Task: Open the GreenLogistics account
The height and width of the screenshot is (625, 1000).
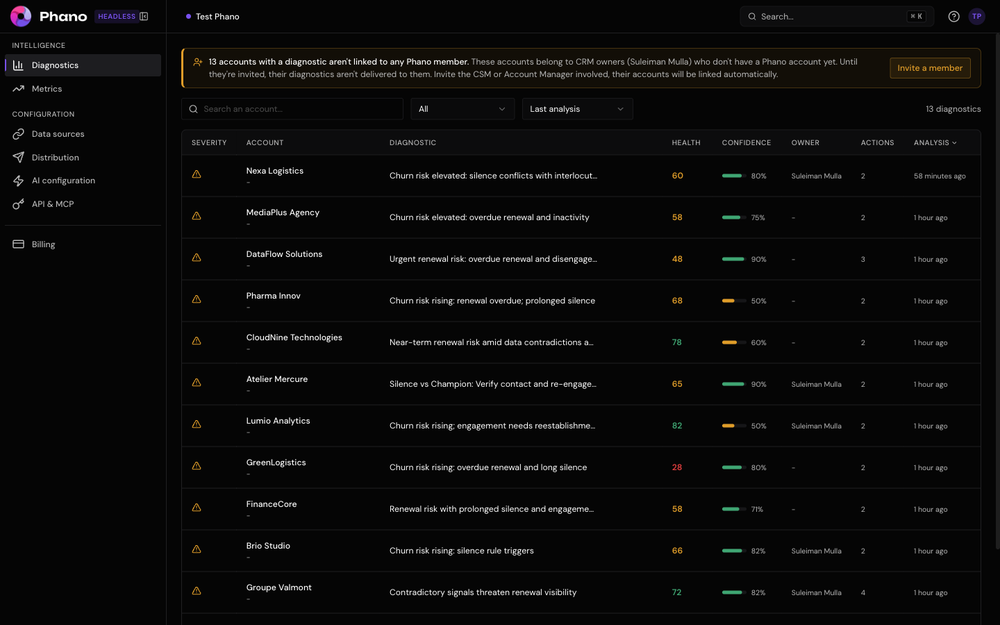Action: pyautogui.click(x=276, y=462)
